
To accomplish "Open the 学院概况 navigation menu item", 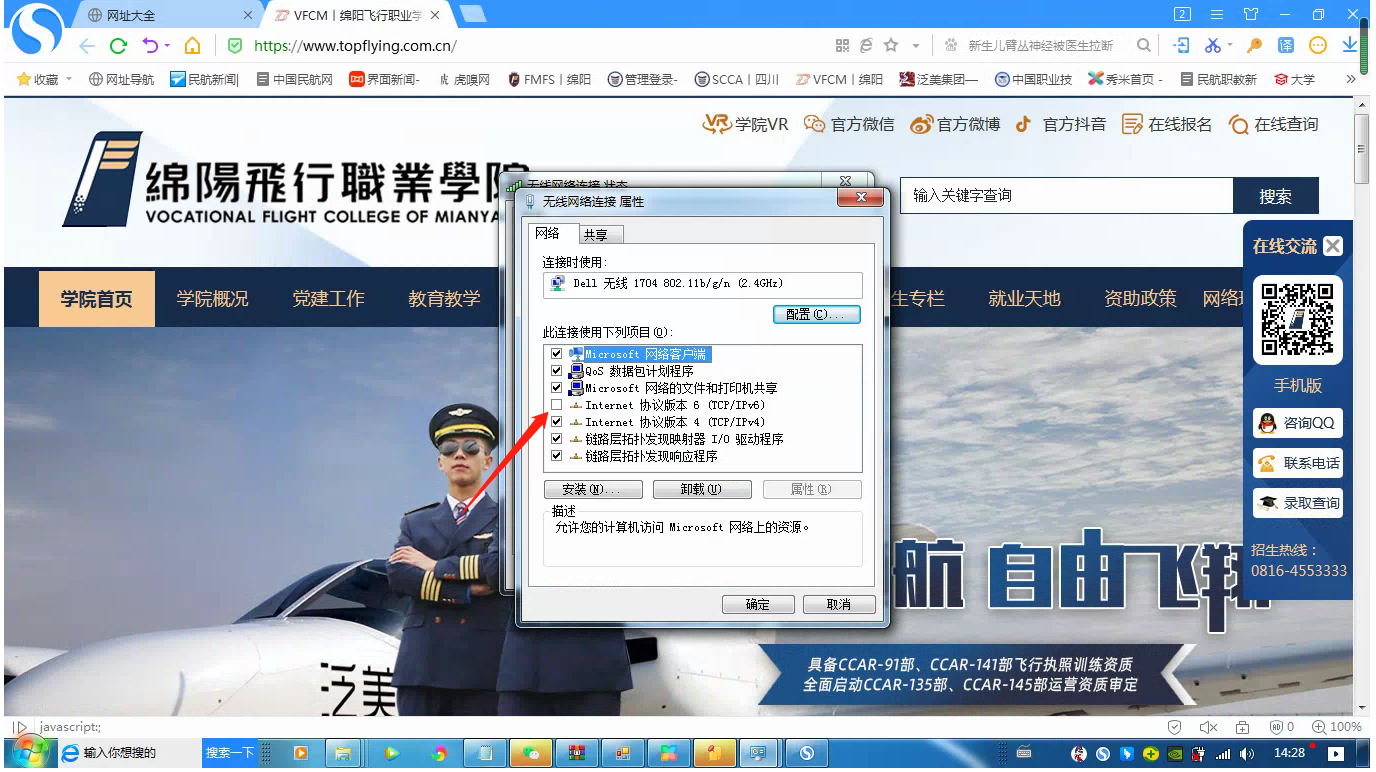I will [212, 298].
